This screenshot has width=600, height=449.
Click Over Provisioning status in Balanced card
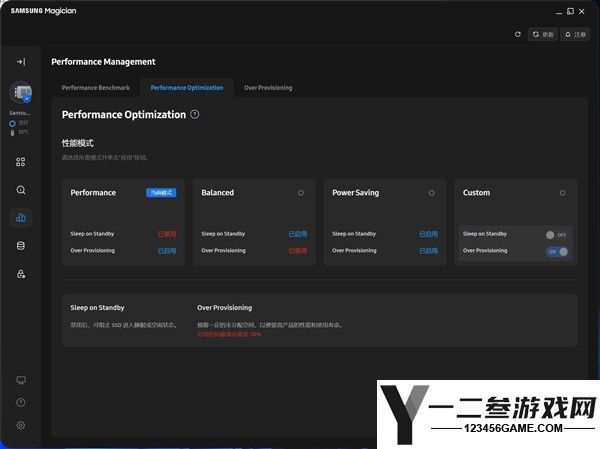pos(298,251)
